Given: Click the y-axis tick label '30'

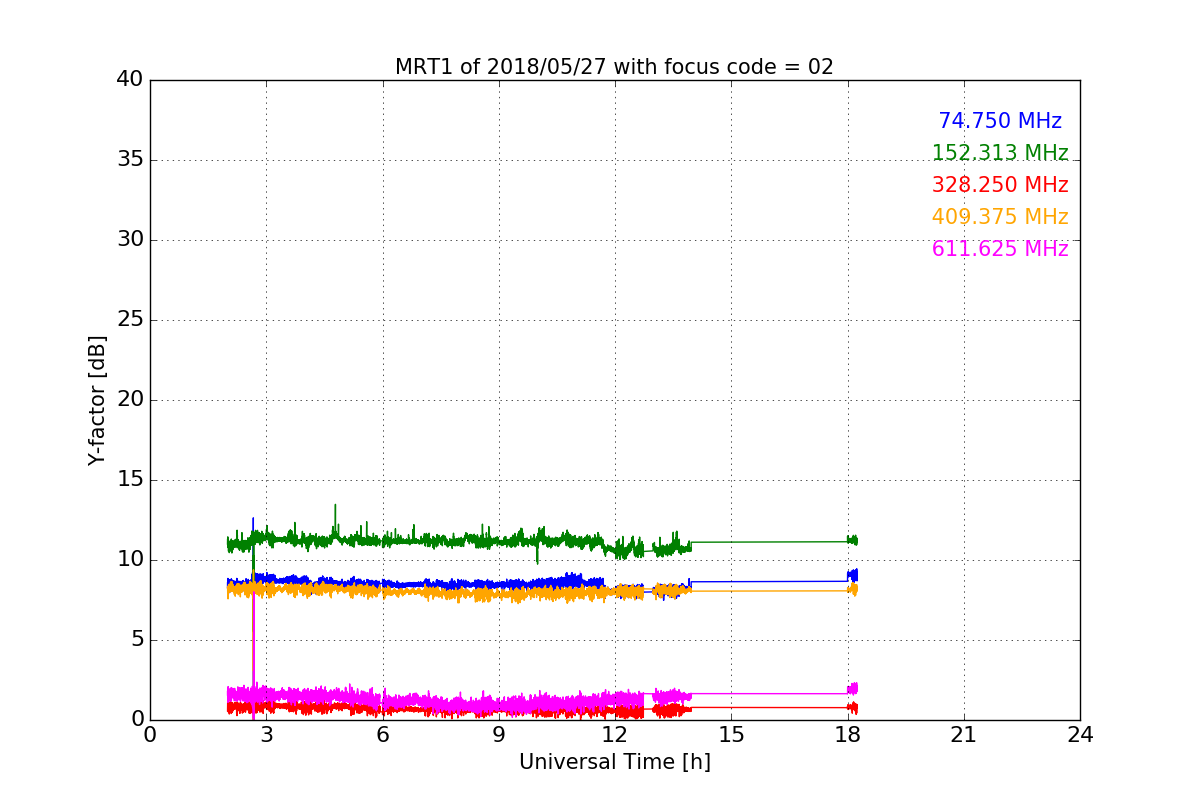Looking at the screenshot, I should coord(130,240).
